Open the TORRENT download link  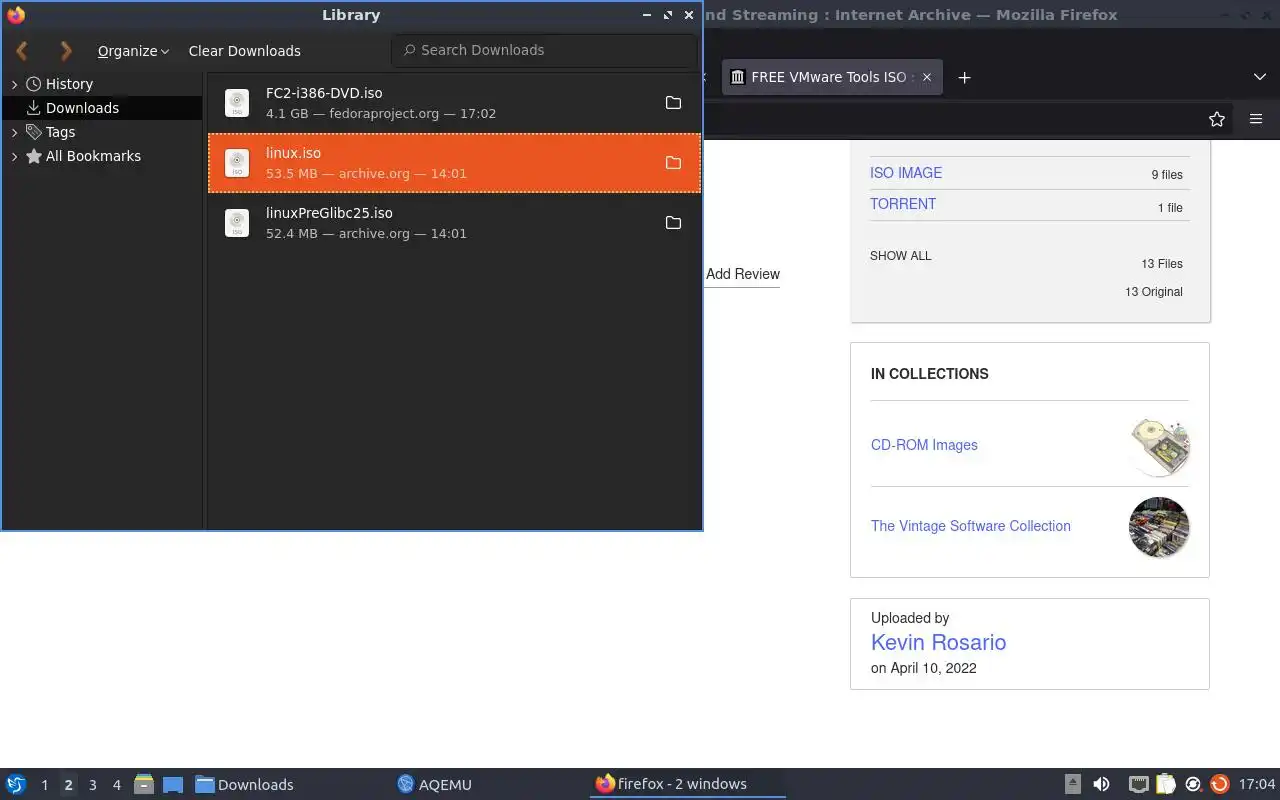click(x=903, y=204)
